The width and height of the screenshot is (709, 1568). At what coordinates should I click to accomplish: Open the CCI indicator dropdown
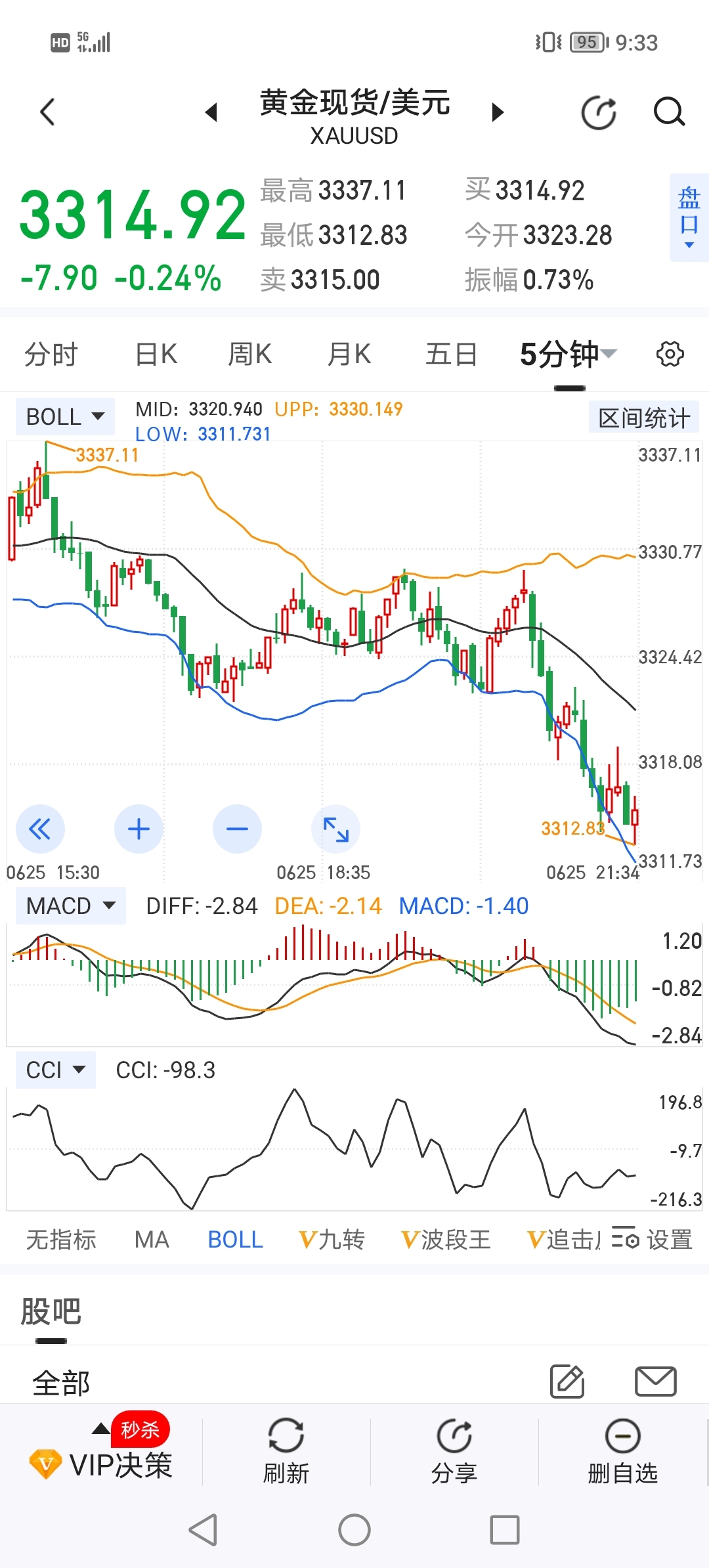tap(56, 1070)
